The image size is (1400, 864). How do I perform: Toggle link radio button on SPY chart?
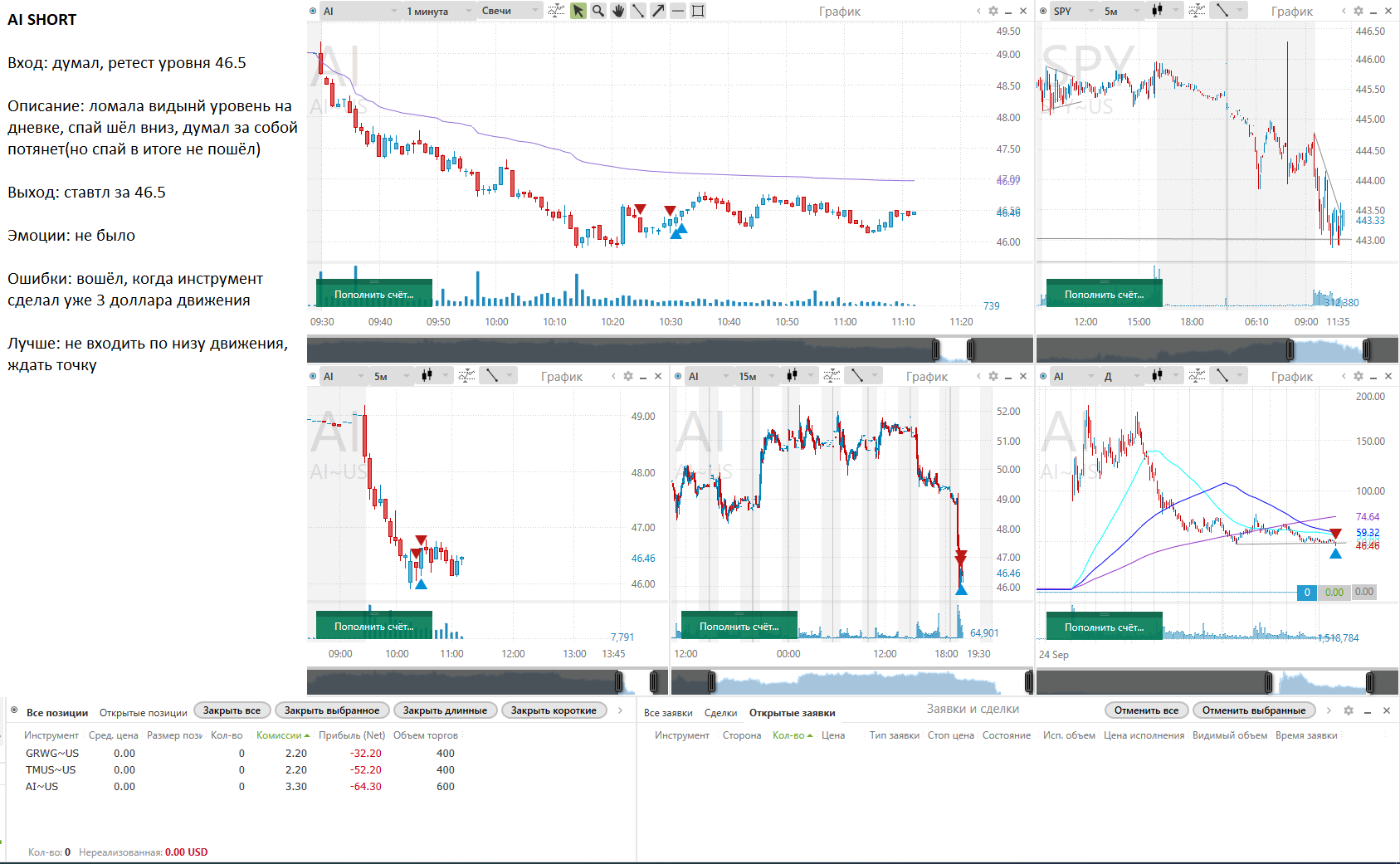1043,11
